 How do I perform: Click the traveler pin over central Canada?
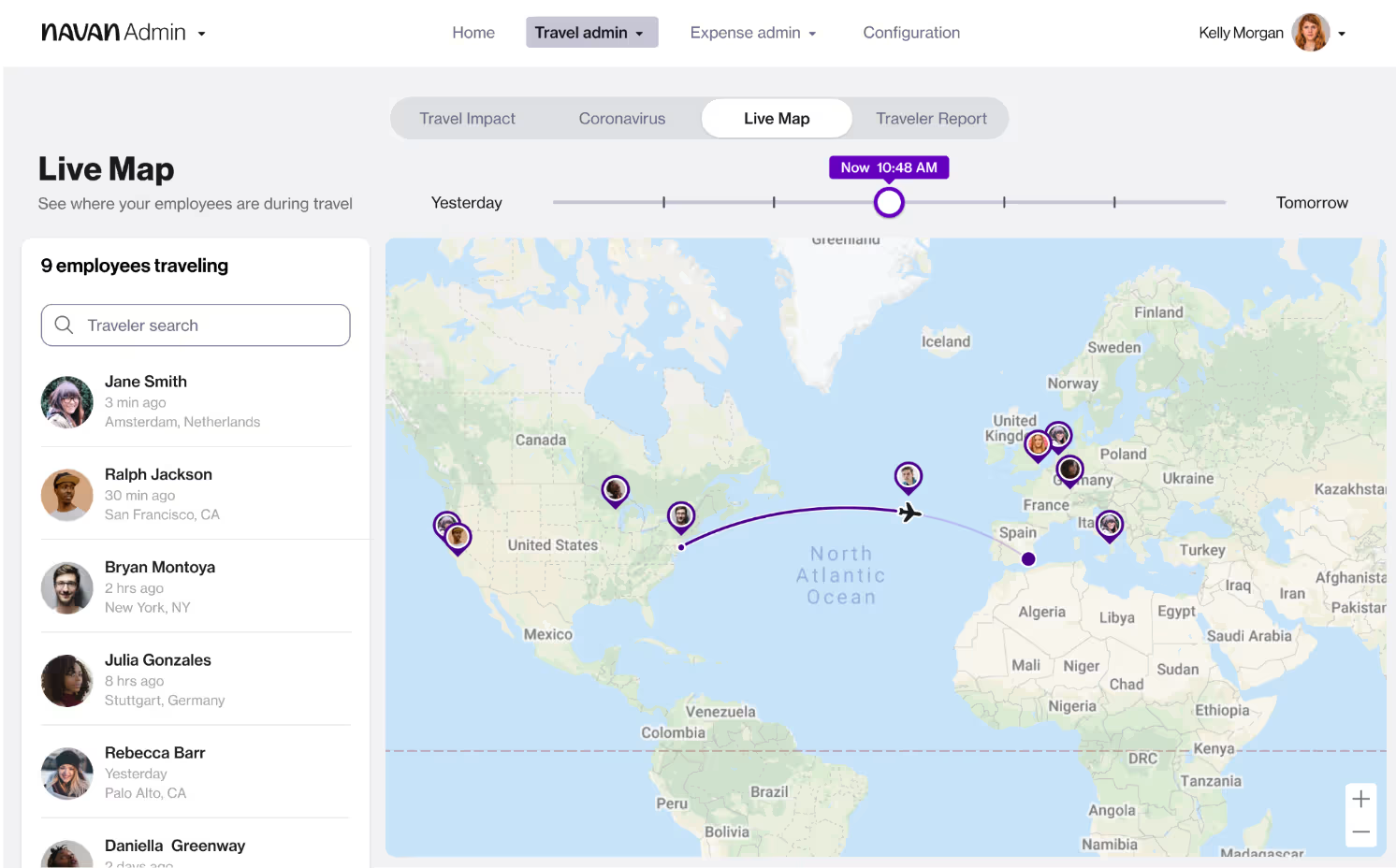616,490
